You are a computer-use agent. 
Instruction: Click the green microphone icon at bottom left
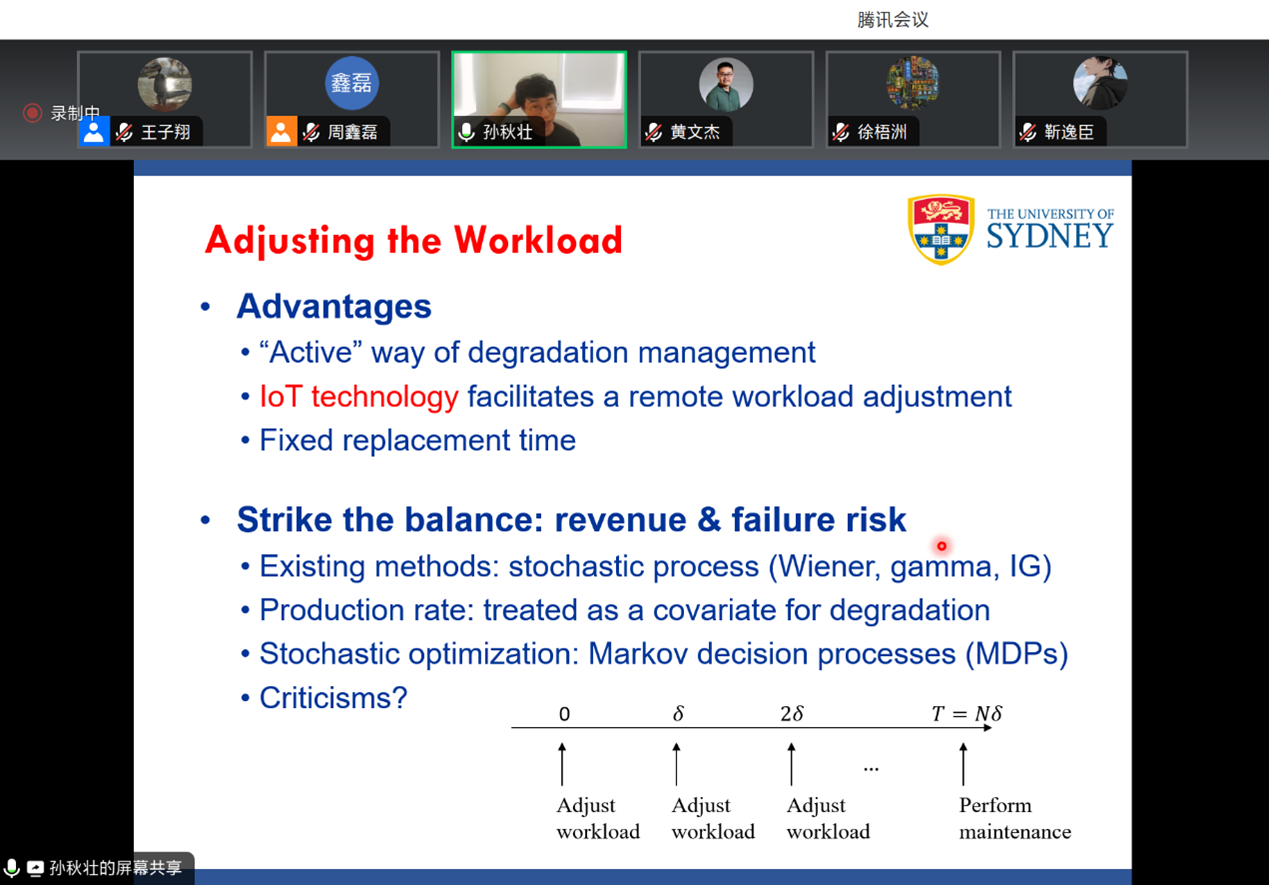click(12, 868)
